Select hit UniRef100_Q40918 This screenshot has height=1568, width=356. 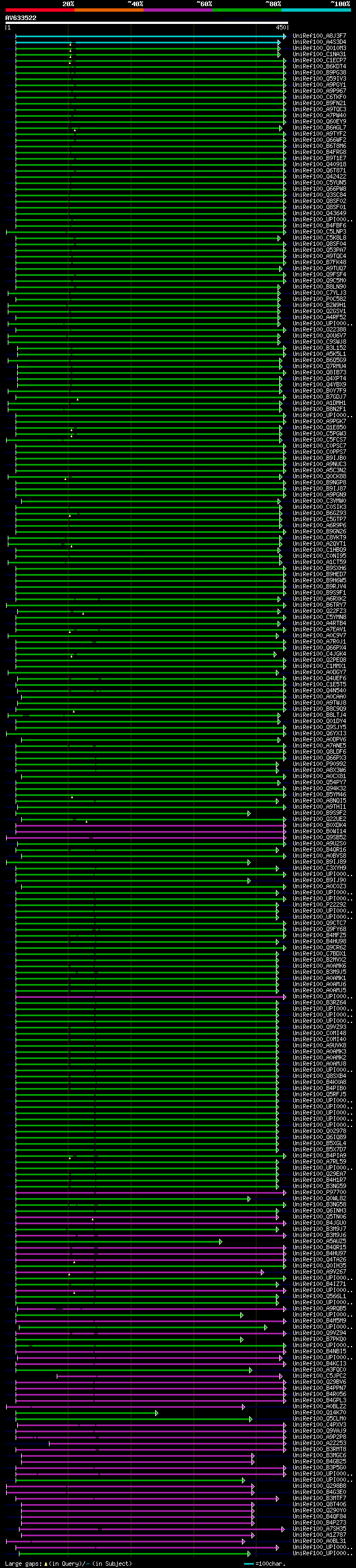tap(319, 164)
